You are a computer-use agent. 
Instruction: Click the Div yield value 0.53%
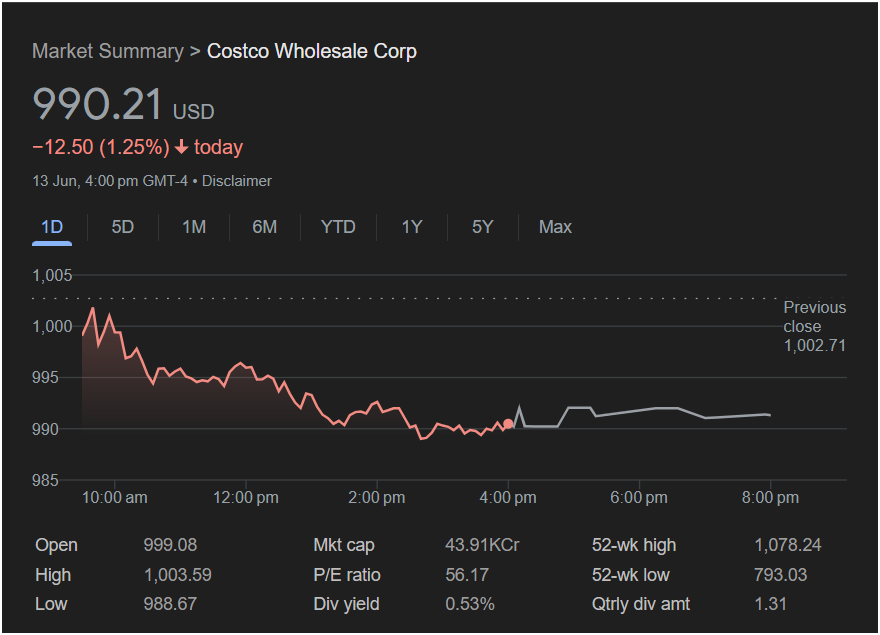(470, 604)
